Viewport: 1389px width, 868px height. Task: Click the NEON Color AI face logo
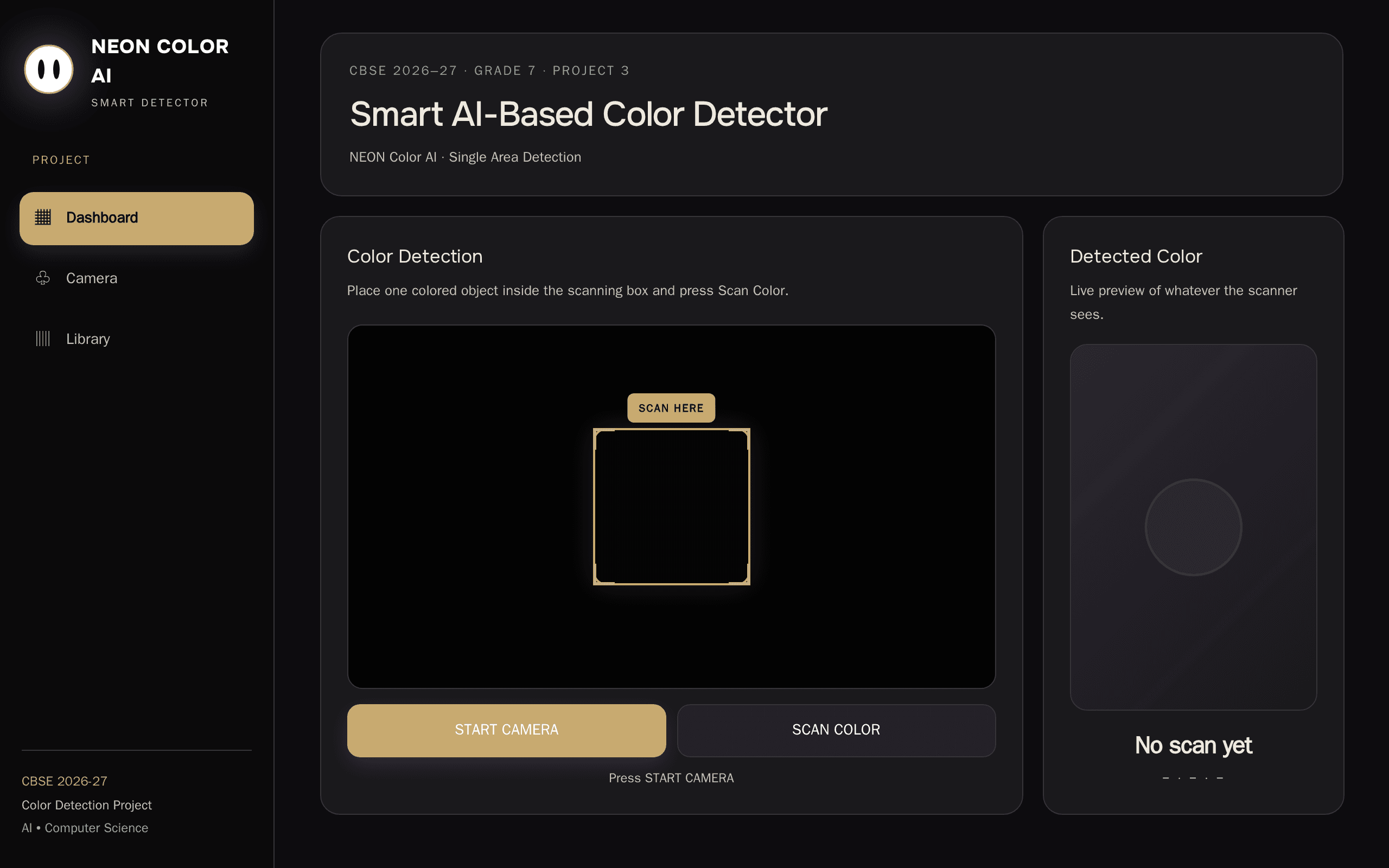(x=49, y=69)
